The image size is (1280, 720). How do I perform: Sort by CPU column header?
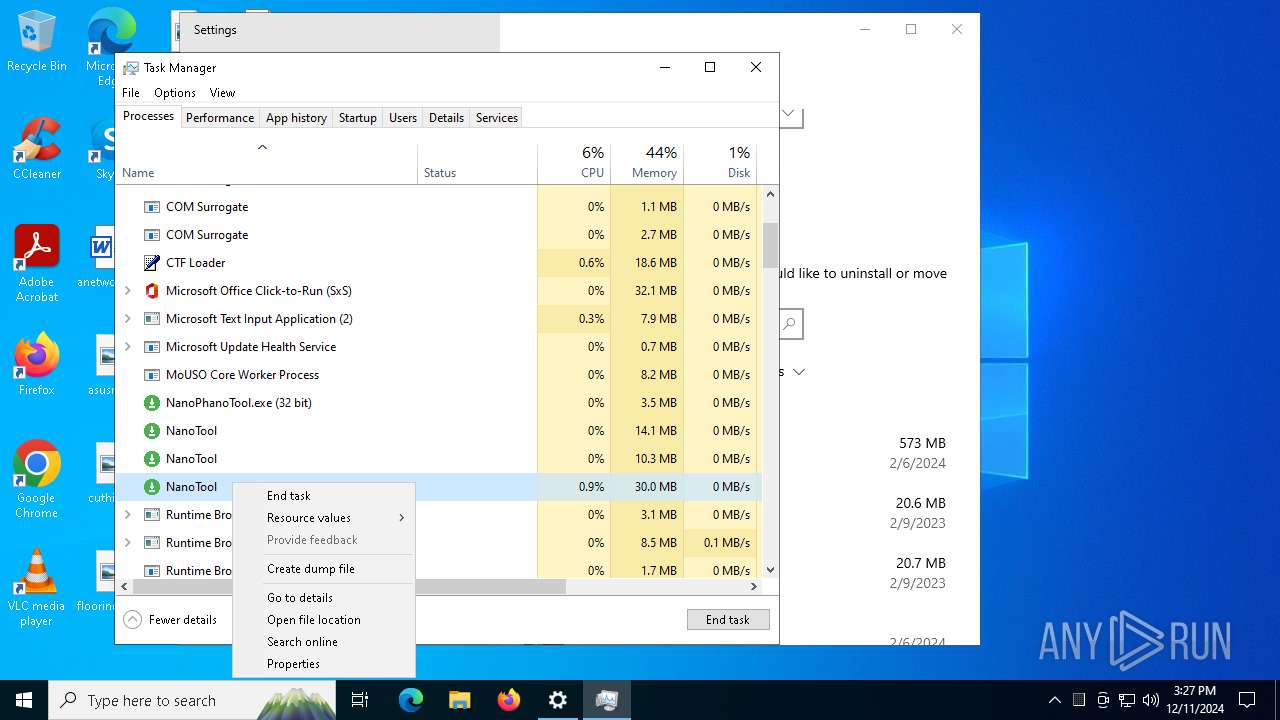click(x=574, y=164)
